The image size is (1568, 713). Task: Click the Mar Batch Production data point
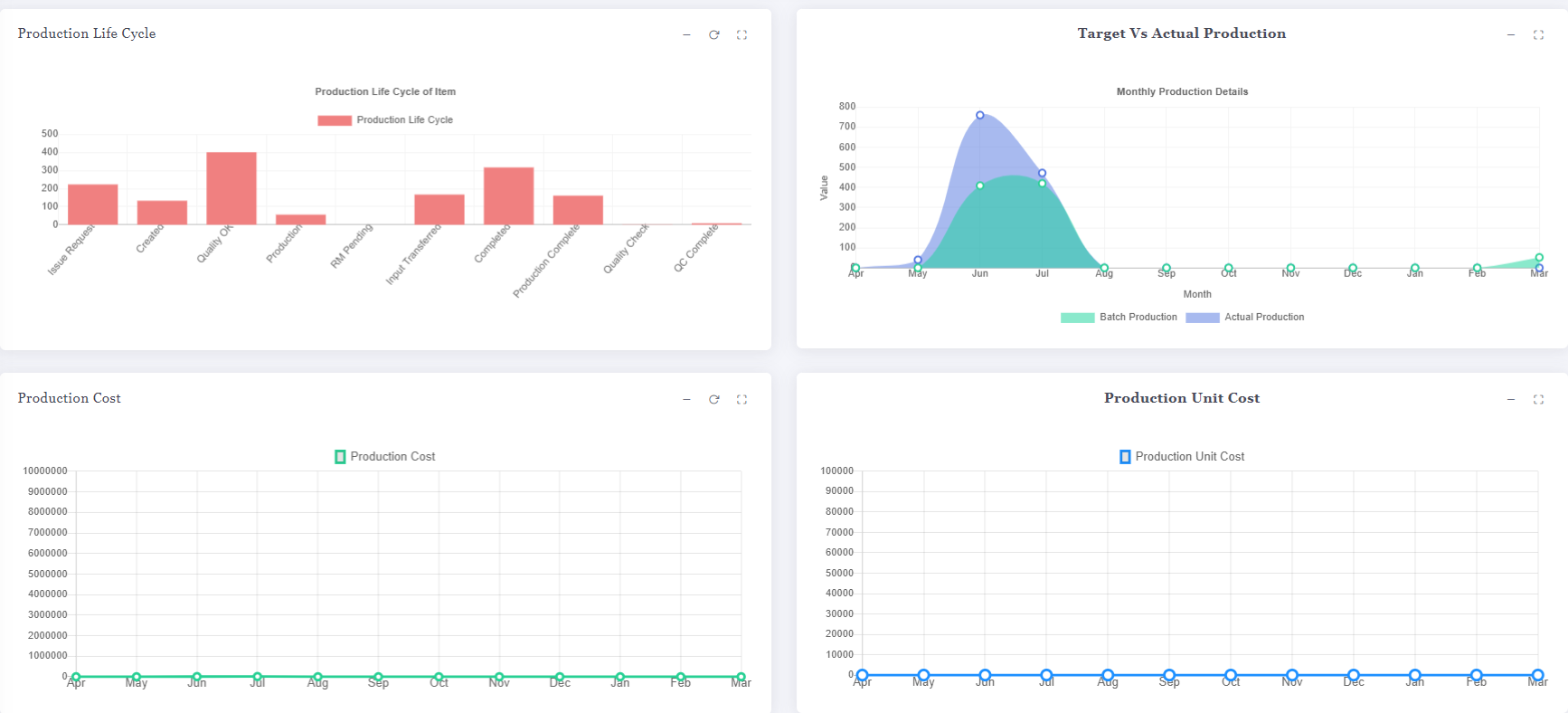pos(1539,258)
